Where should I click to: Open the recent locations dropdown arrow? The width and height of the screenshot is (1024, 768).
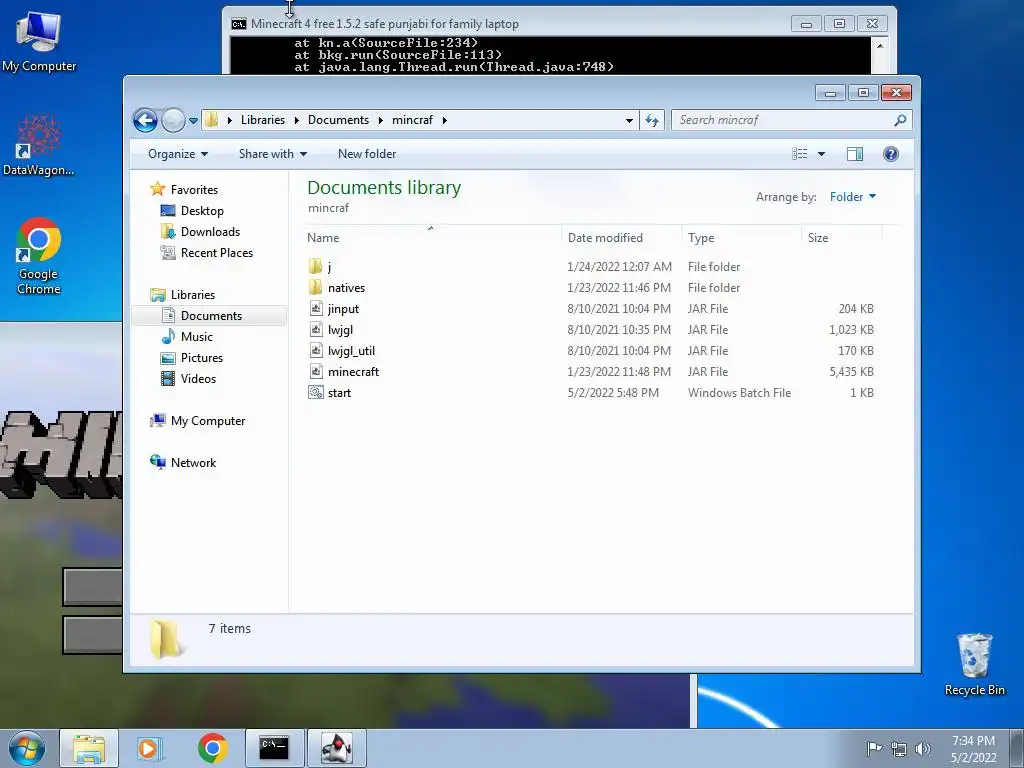193,121
